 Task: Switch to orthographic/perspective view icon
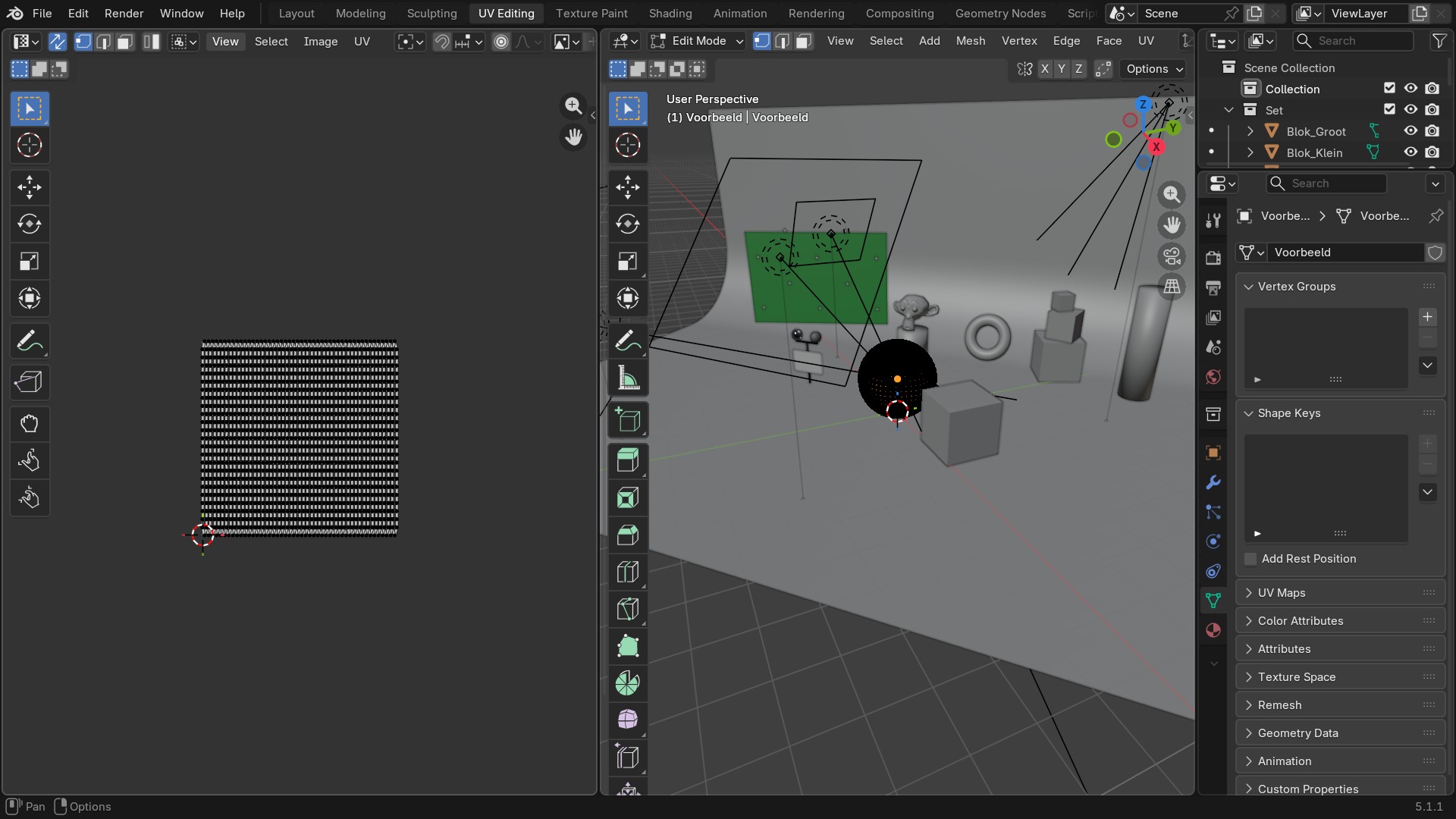(x=1172, y=287)
